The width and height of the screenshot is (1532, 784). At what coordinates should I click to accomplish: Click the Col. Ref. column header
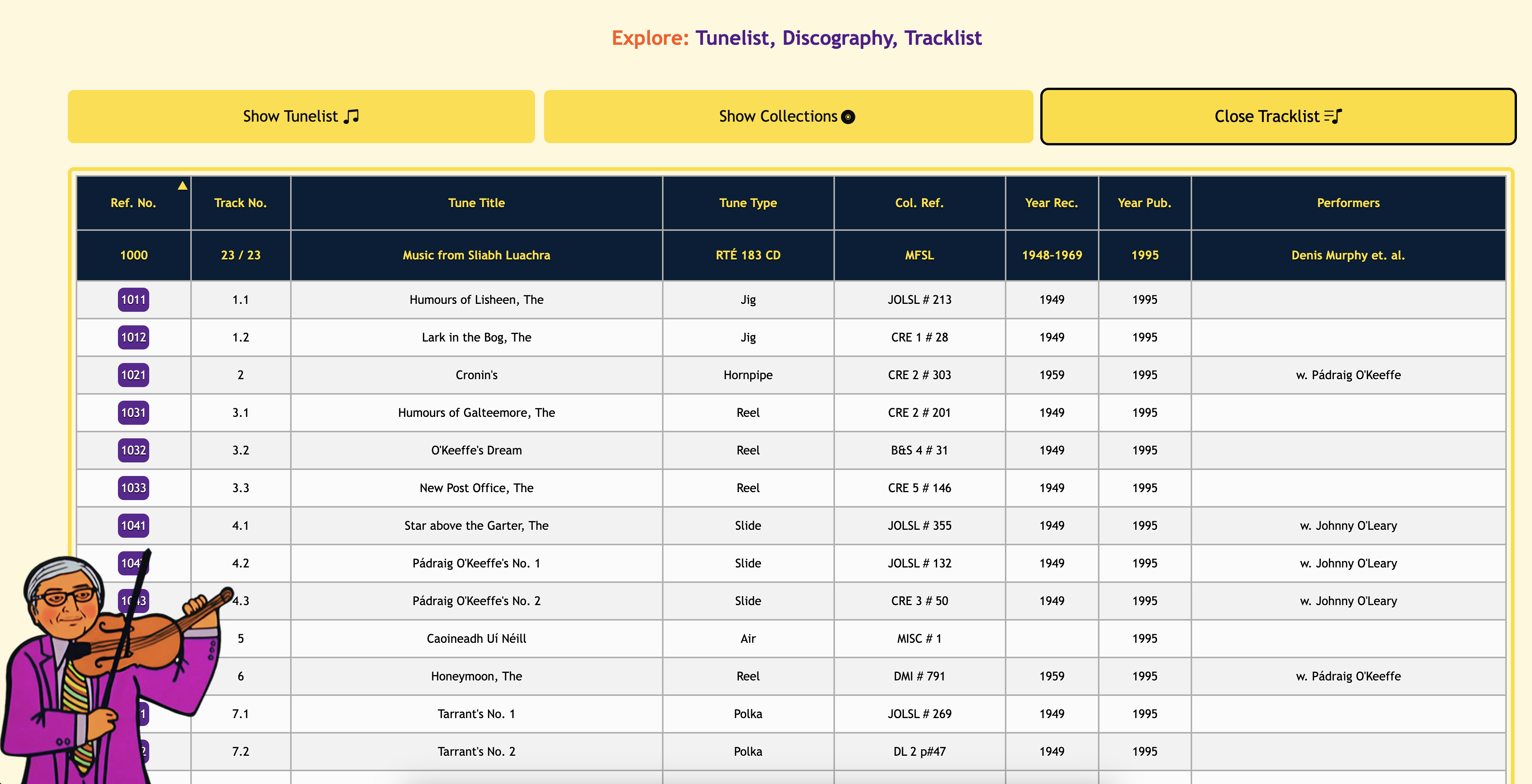click(x=919, y=203)
